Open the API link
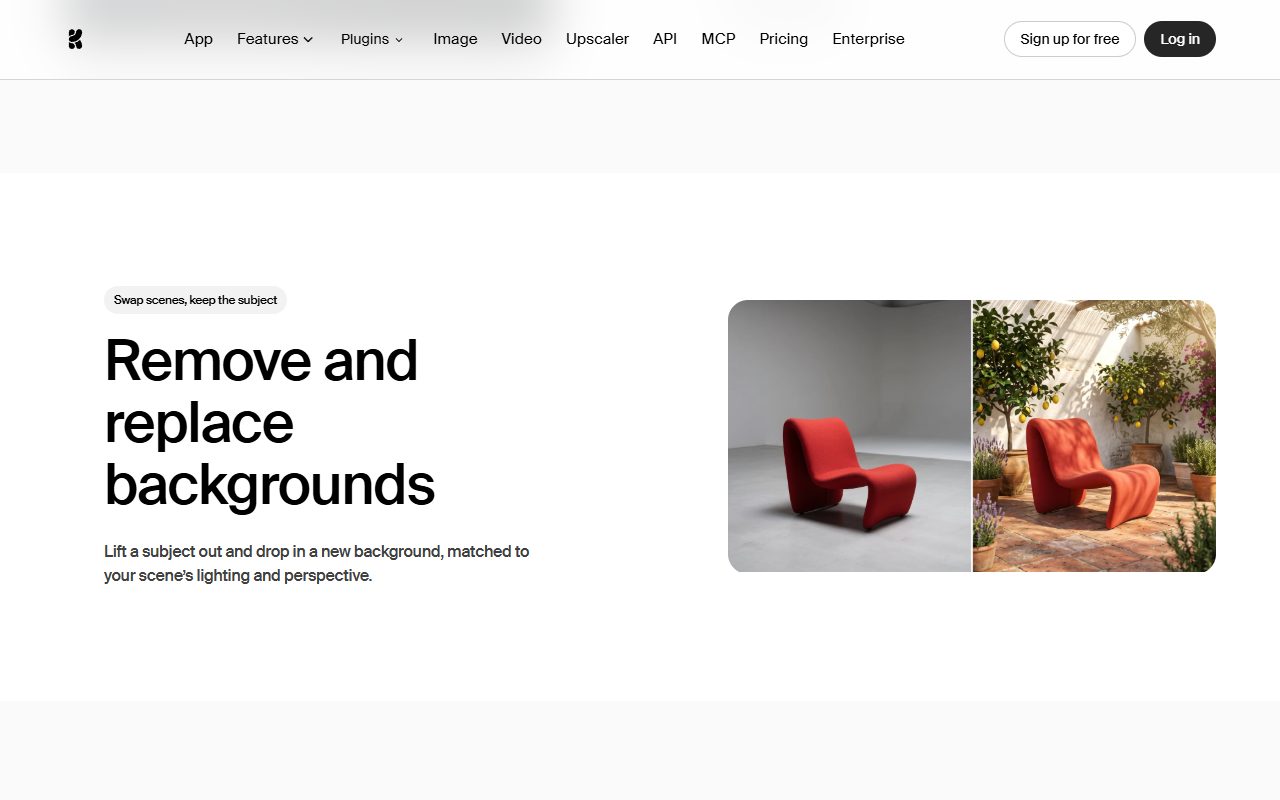Screen dimensions: 1280x800 click(665, 39)
